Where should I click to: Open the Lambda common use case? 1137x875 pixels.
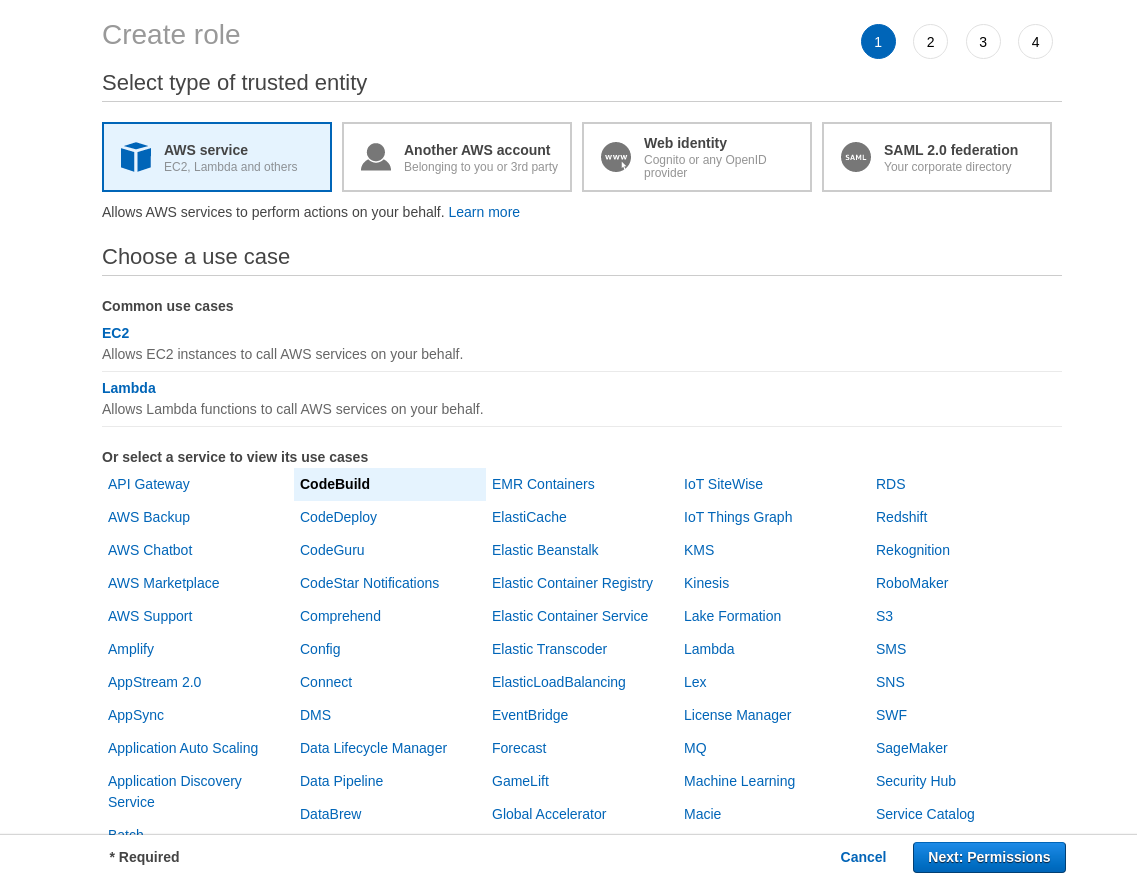128,388
